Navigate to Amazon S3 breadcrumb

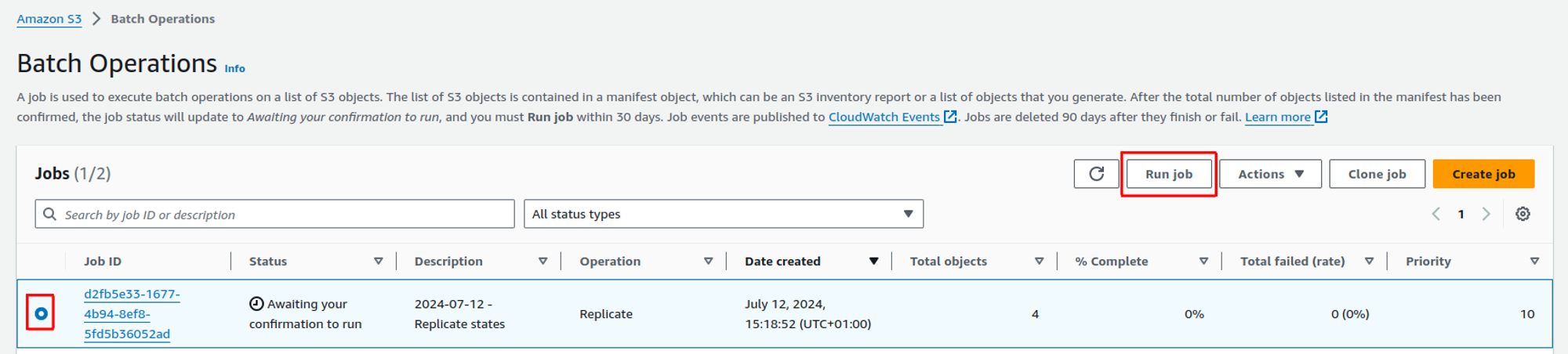coord(49,19)
